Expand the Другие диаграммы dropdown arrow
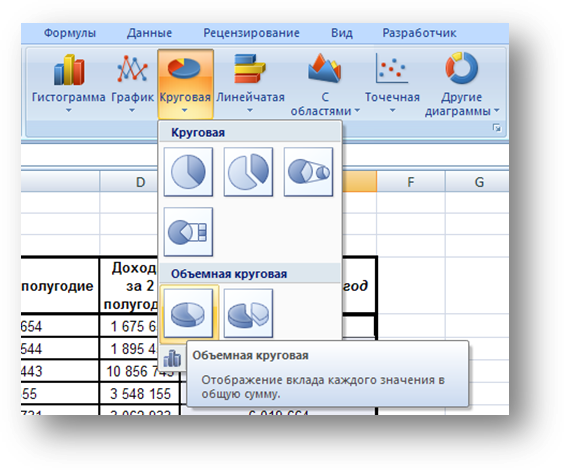Image resolution: width=564 pixels, height=470 pixels. [497, 111]
